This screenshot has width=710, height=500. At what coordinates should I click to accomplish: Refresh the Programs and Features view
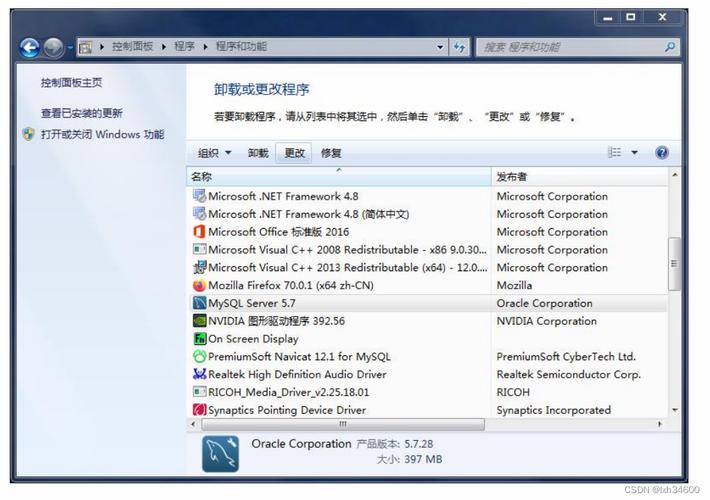click(460, 47)
